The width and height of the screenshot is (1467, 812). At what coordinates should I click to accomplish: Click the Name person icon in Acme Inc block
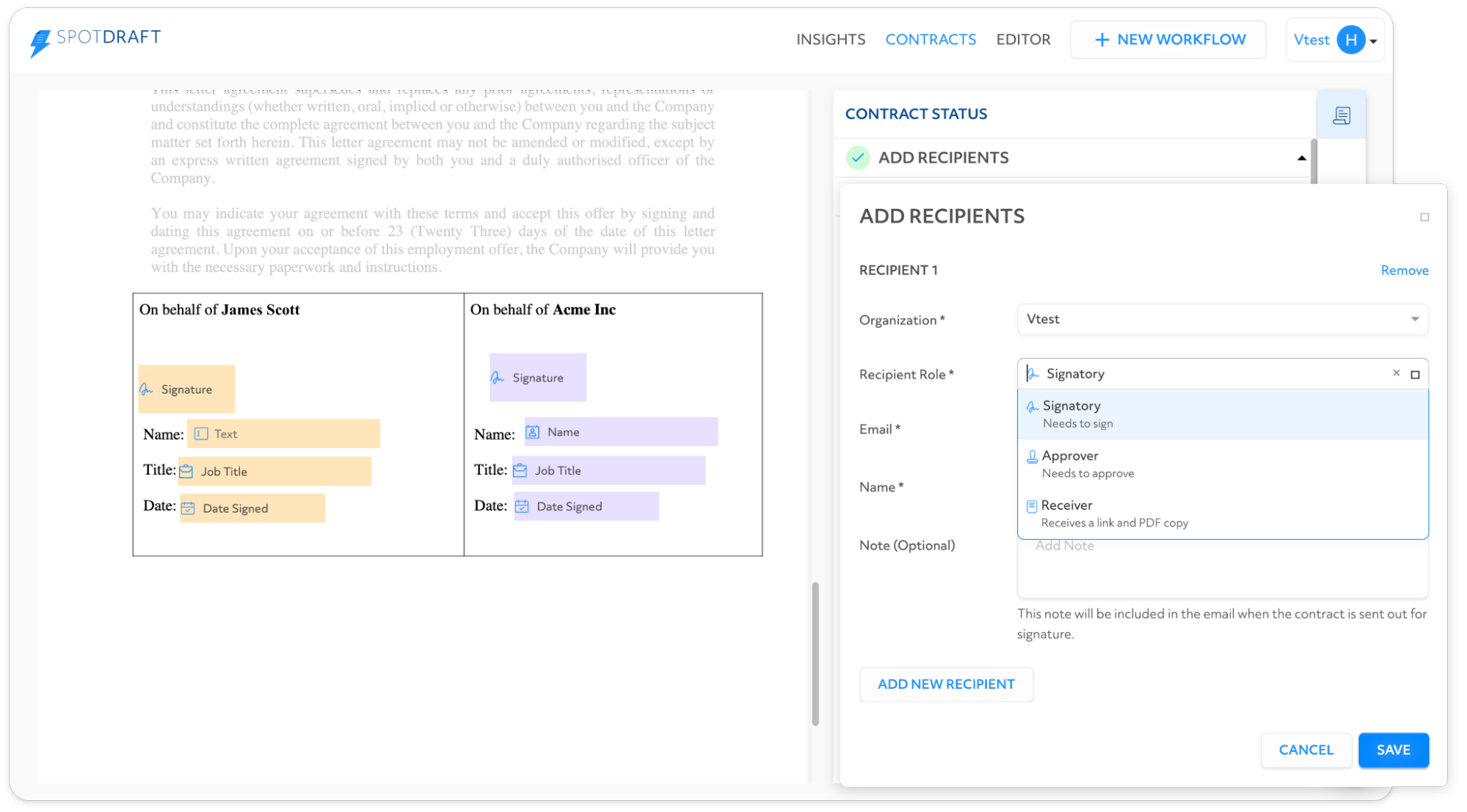coord(532,432)
